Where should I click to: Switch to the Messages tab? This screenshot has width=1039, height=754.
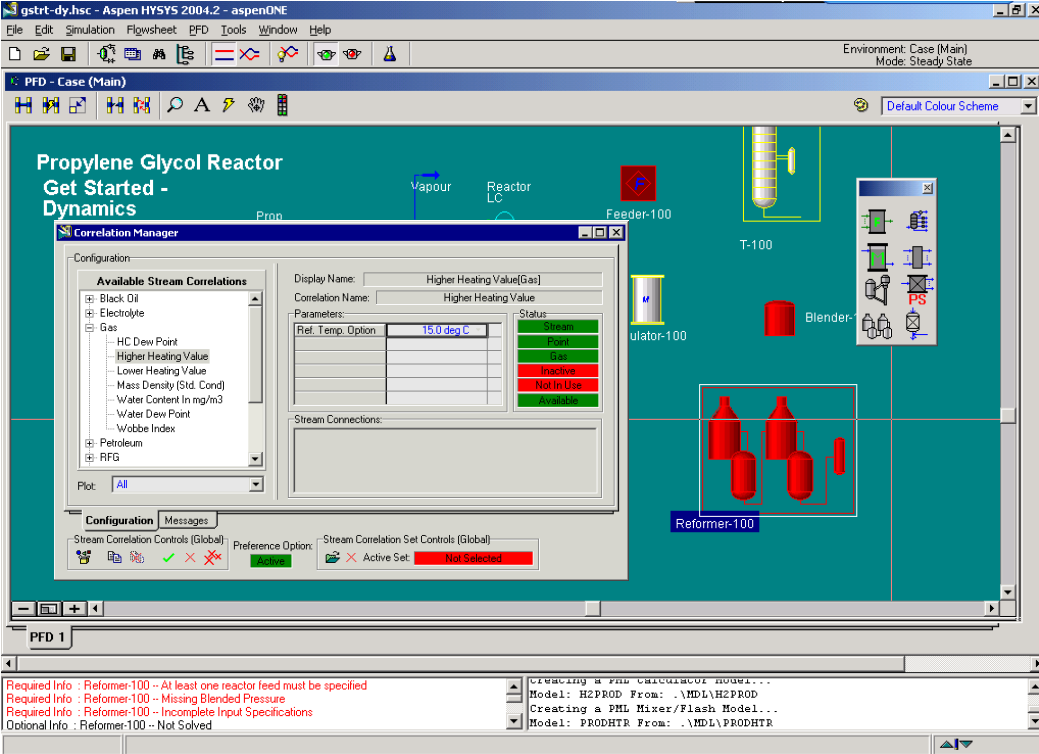coord(186,521)
